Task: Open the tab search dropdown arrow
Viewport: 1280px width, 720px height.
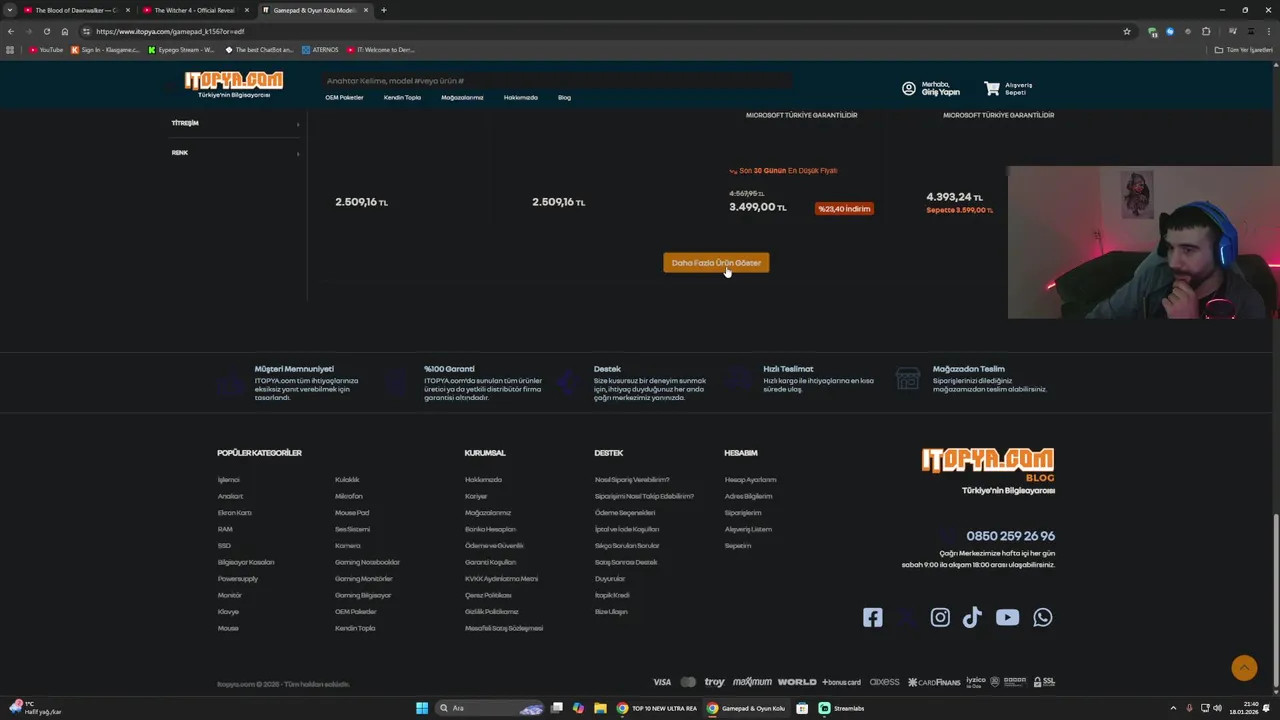Action: click(x=10, y=10)
